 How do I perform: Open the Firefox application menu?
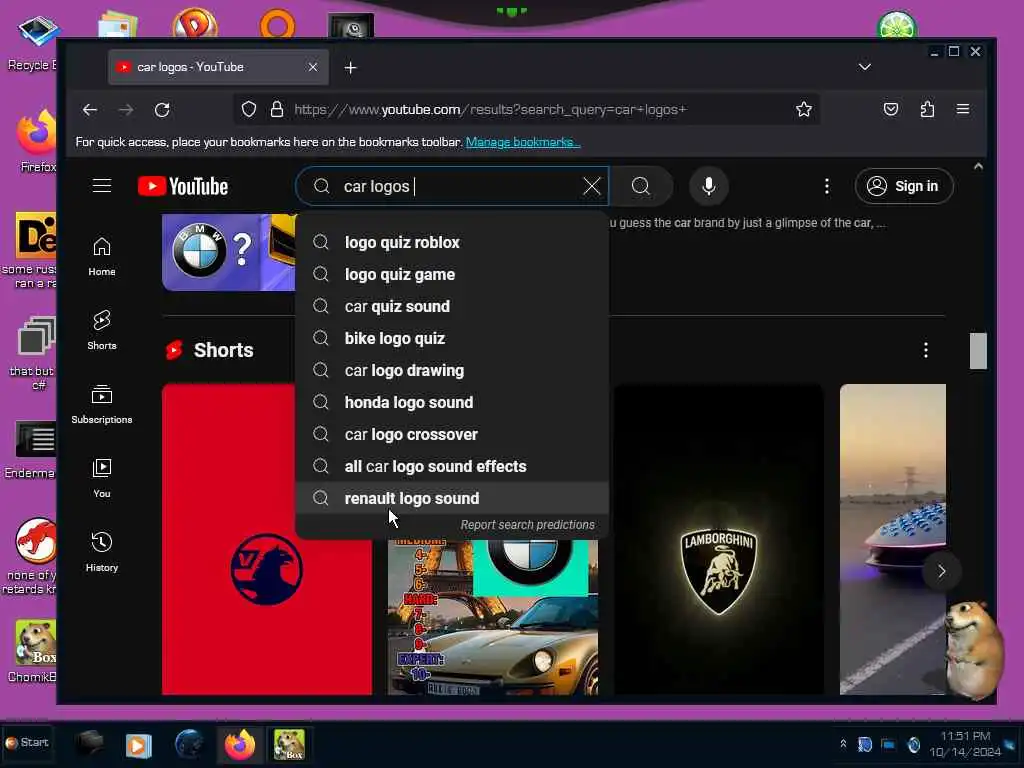(x=963, y=110)
